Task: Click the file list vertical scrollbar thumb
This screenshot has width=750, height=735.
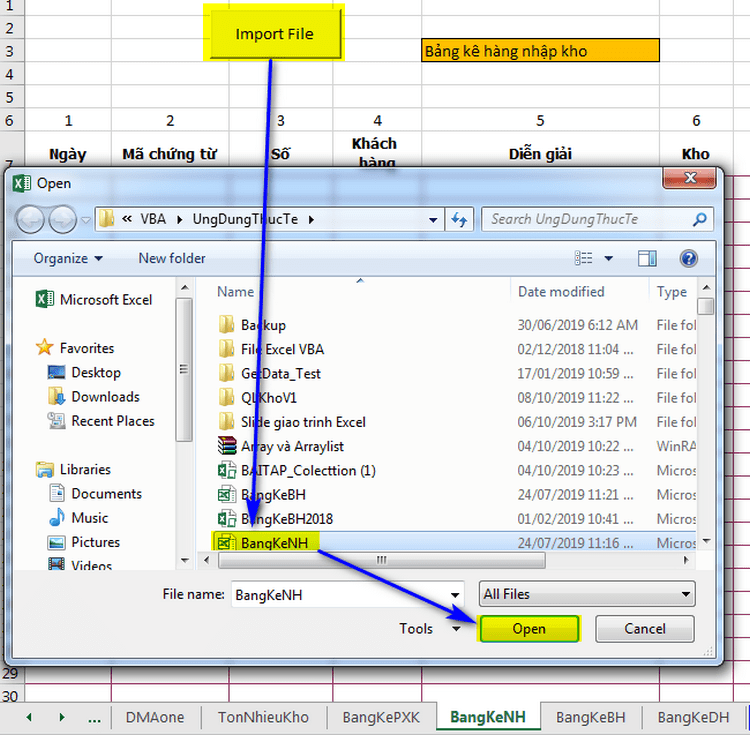Action: (706, 306)
